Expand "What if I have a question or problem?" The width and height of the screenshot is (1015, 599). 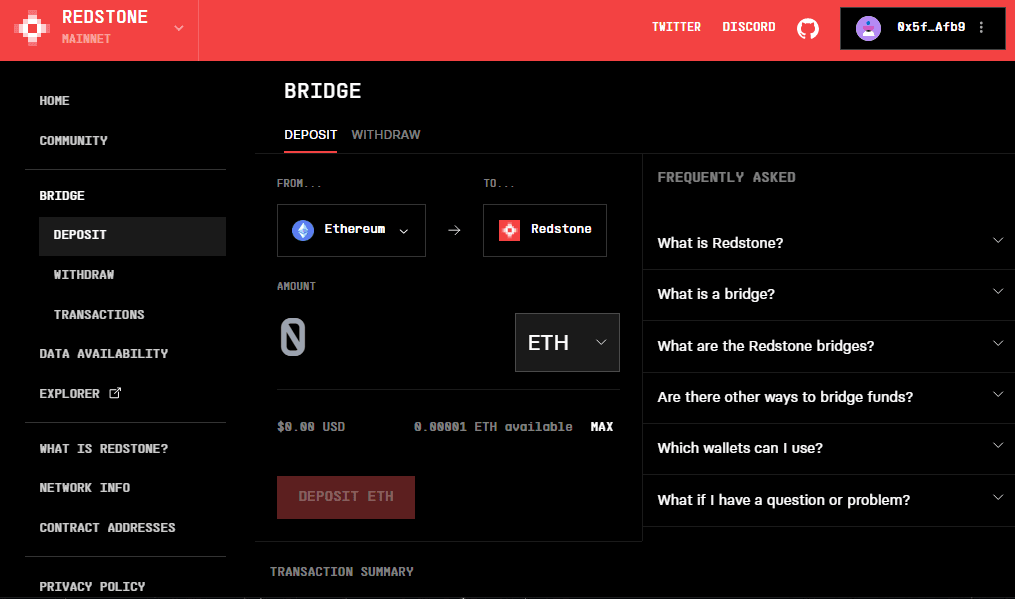[829, 500]
